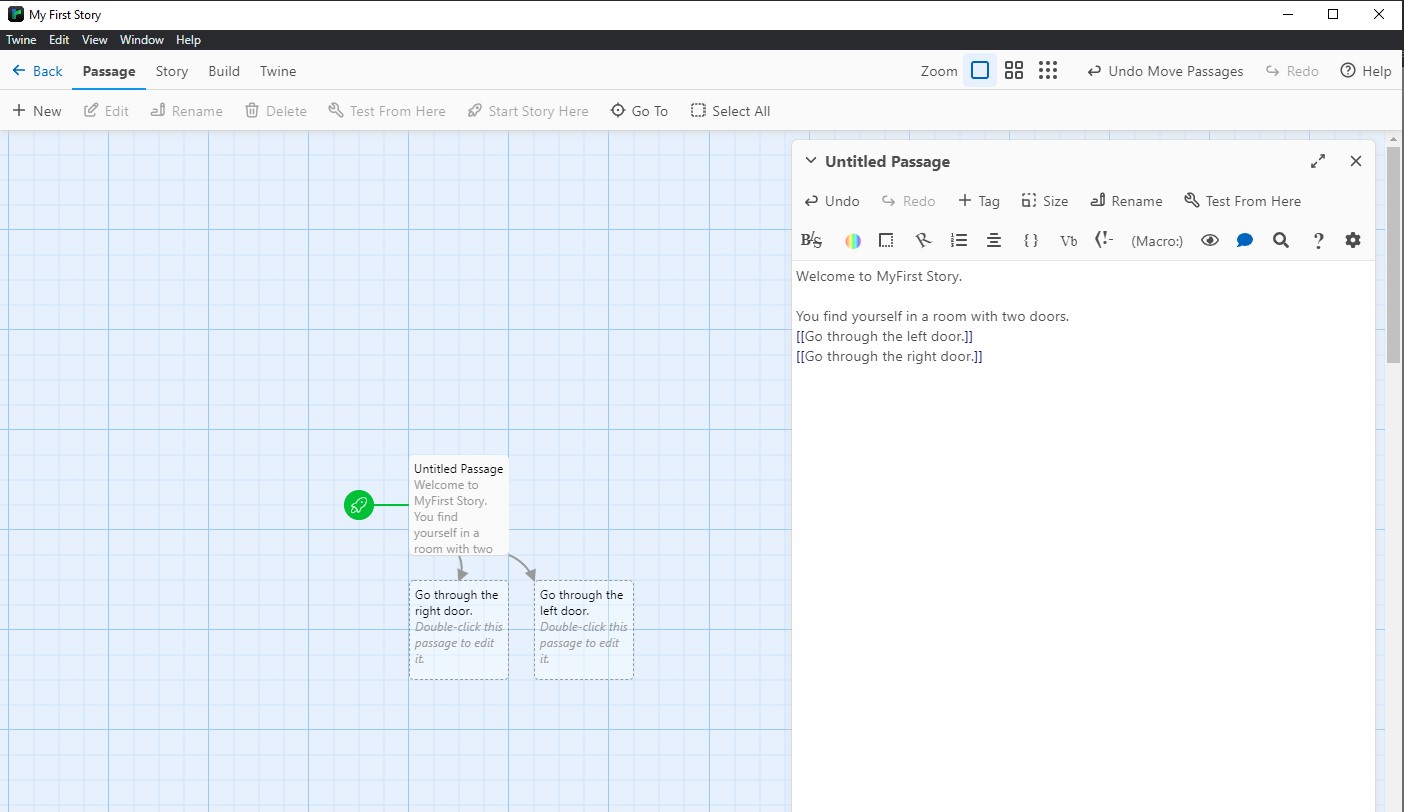Switch to the Story tab
Image resolution: width=1404 pixels, height=812 pixels.
coord(171,71)
